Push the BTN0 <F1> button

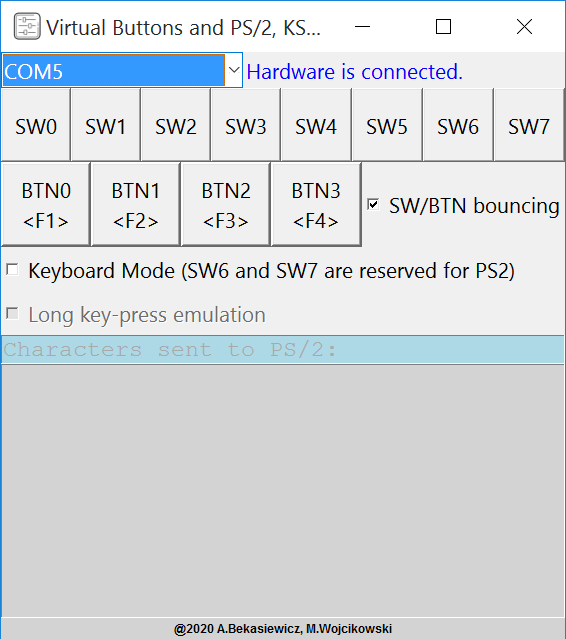click(46, 205)
